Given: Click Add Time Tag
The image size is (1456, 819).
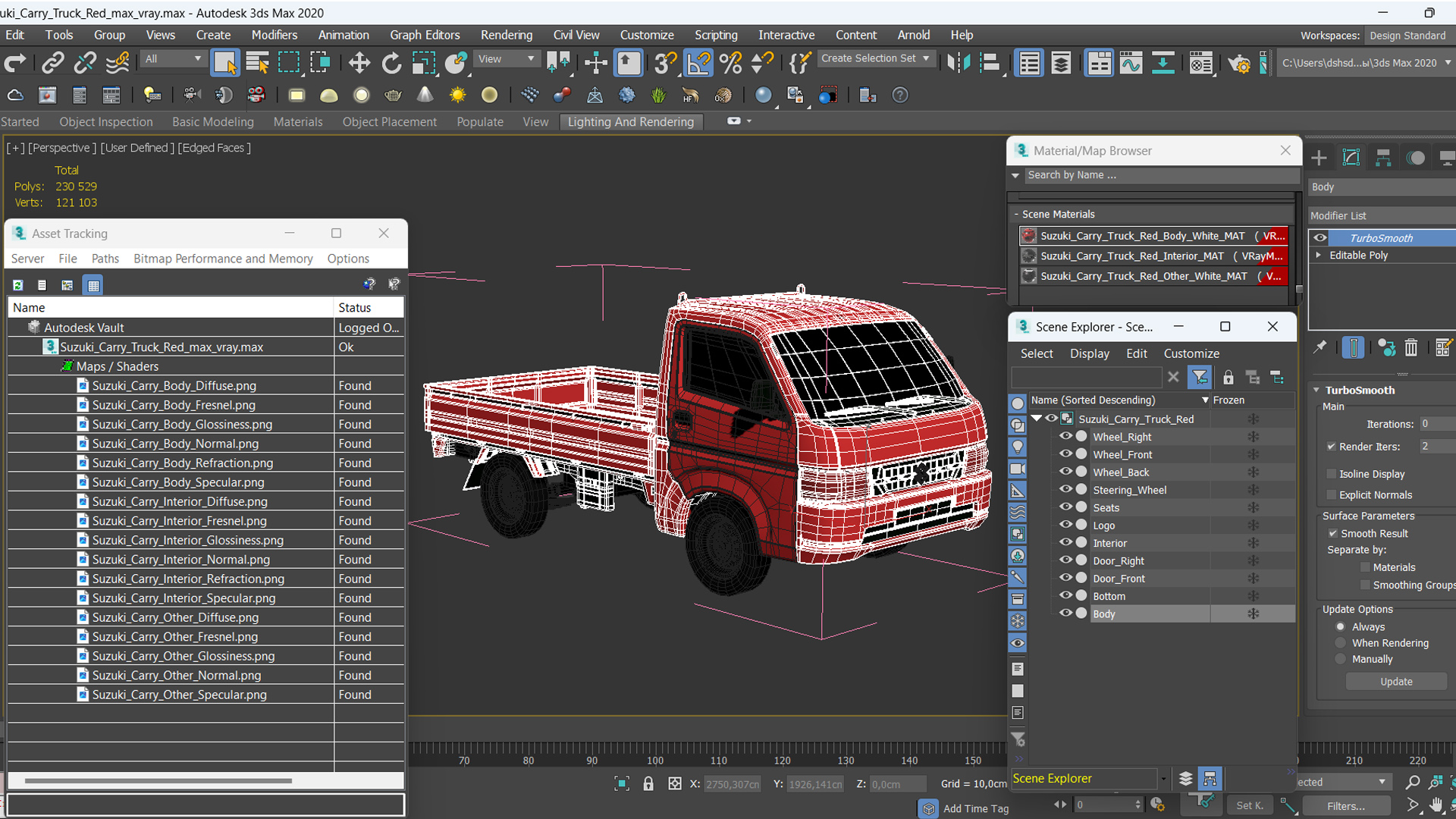Looking at the screenshot, I should click(x=975, y=808).
